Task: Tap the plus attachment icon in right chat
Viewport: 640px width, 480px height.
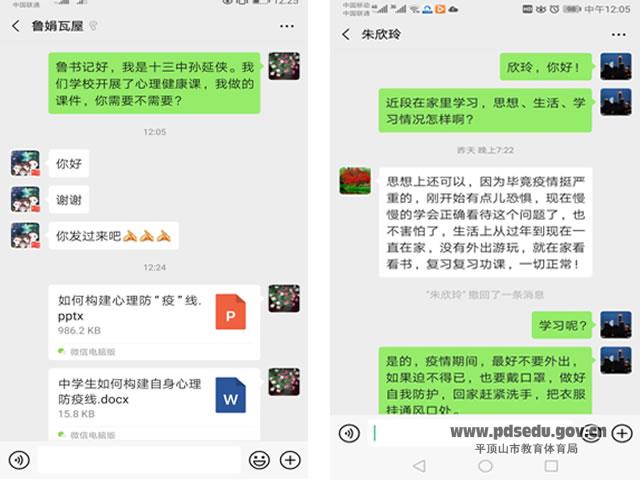Action: pyautogui.click(x=622, y=433)
